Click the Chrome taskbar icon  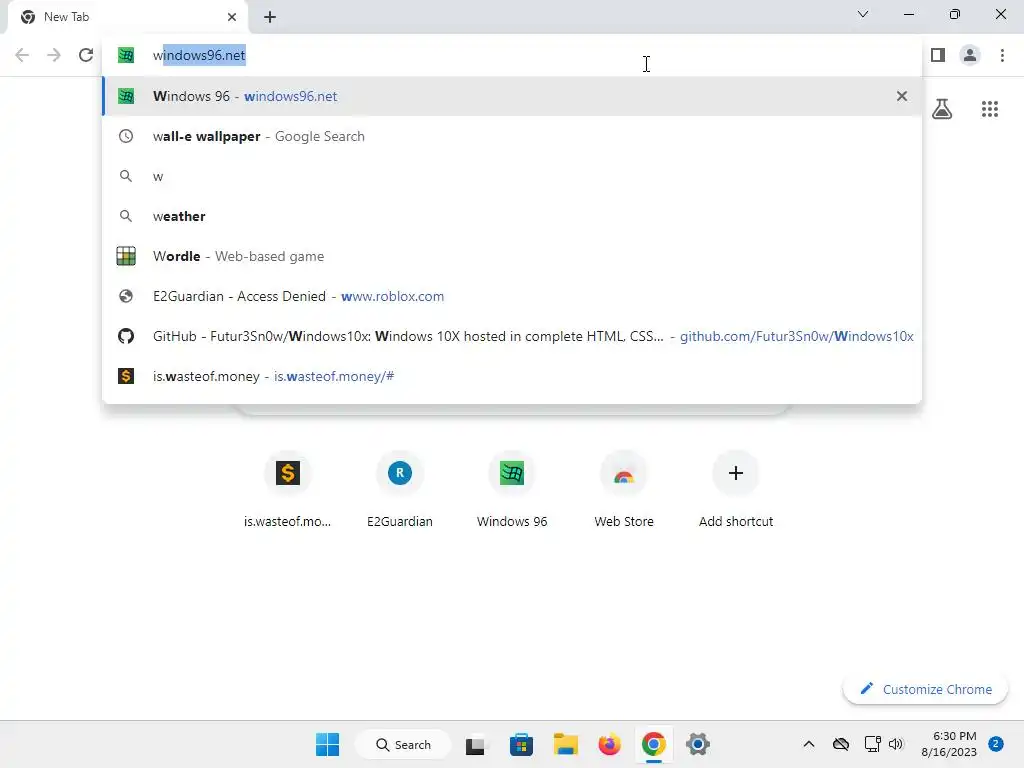654,744
